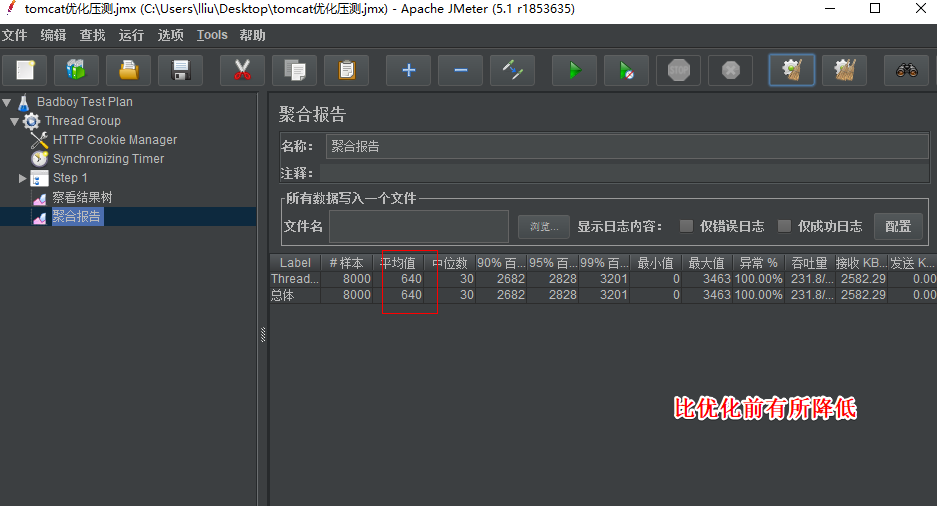Click the HTTP Cookie Manager tools icon
This screenshot has height=506, width=937.
click(39, 140)
